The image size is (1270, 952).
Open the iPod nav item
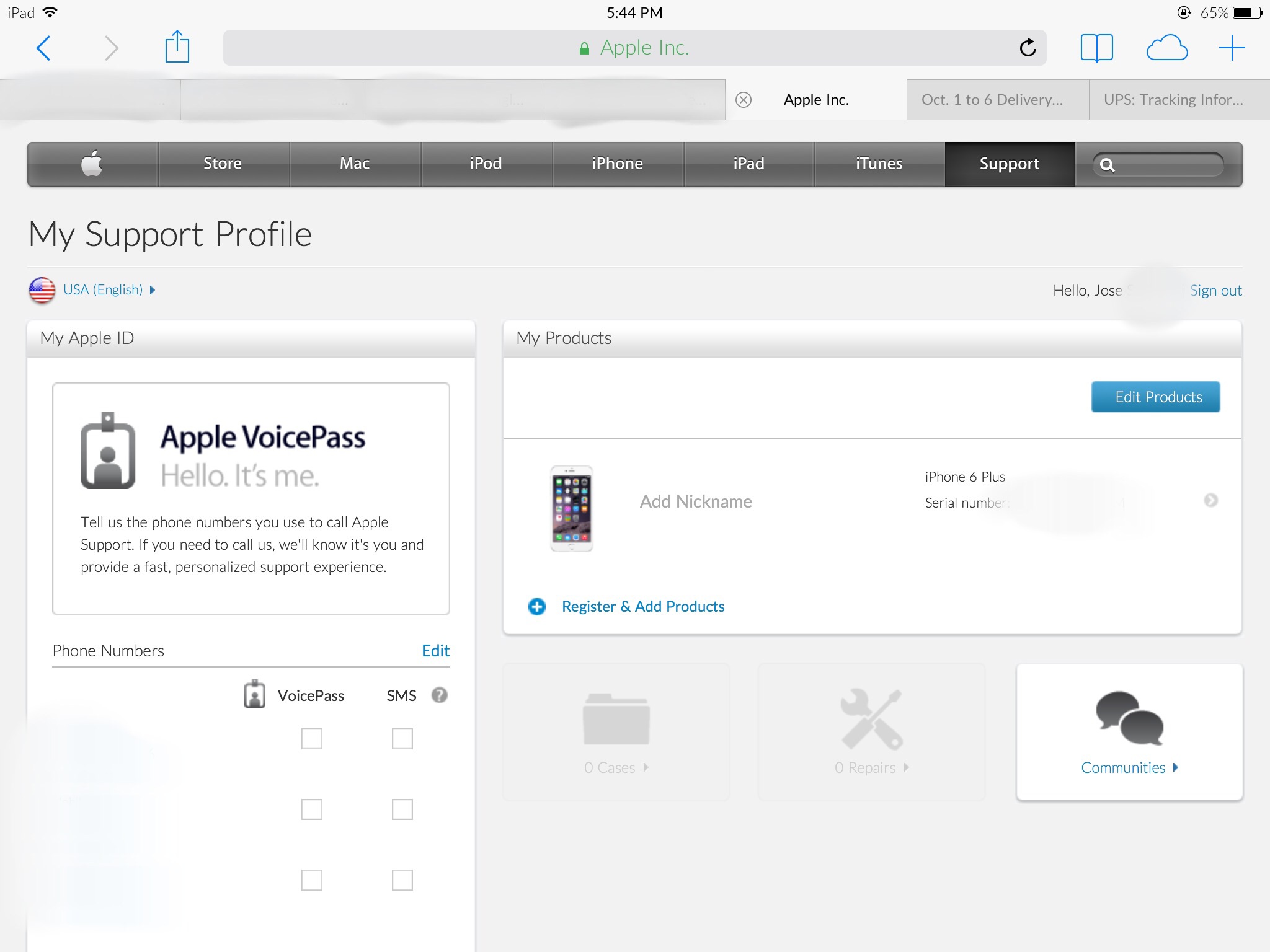click(x=486, y=164)
